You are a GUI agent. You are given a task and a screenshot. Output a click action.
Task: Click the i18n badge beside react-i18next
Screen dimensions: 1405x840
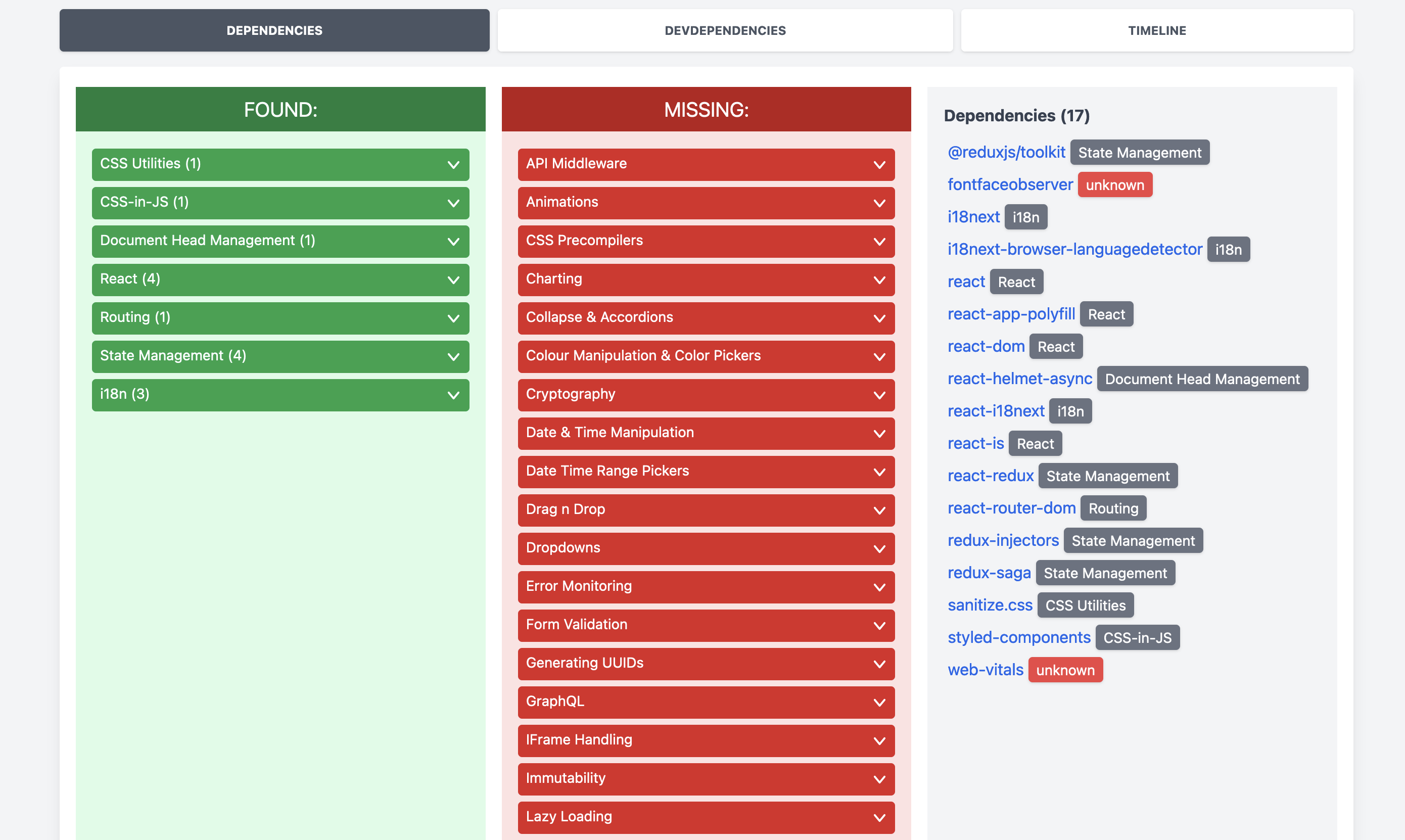pos(1070,410)
